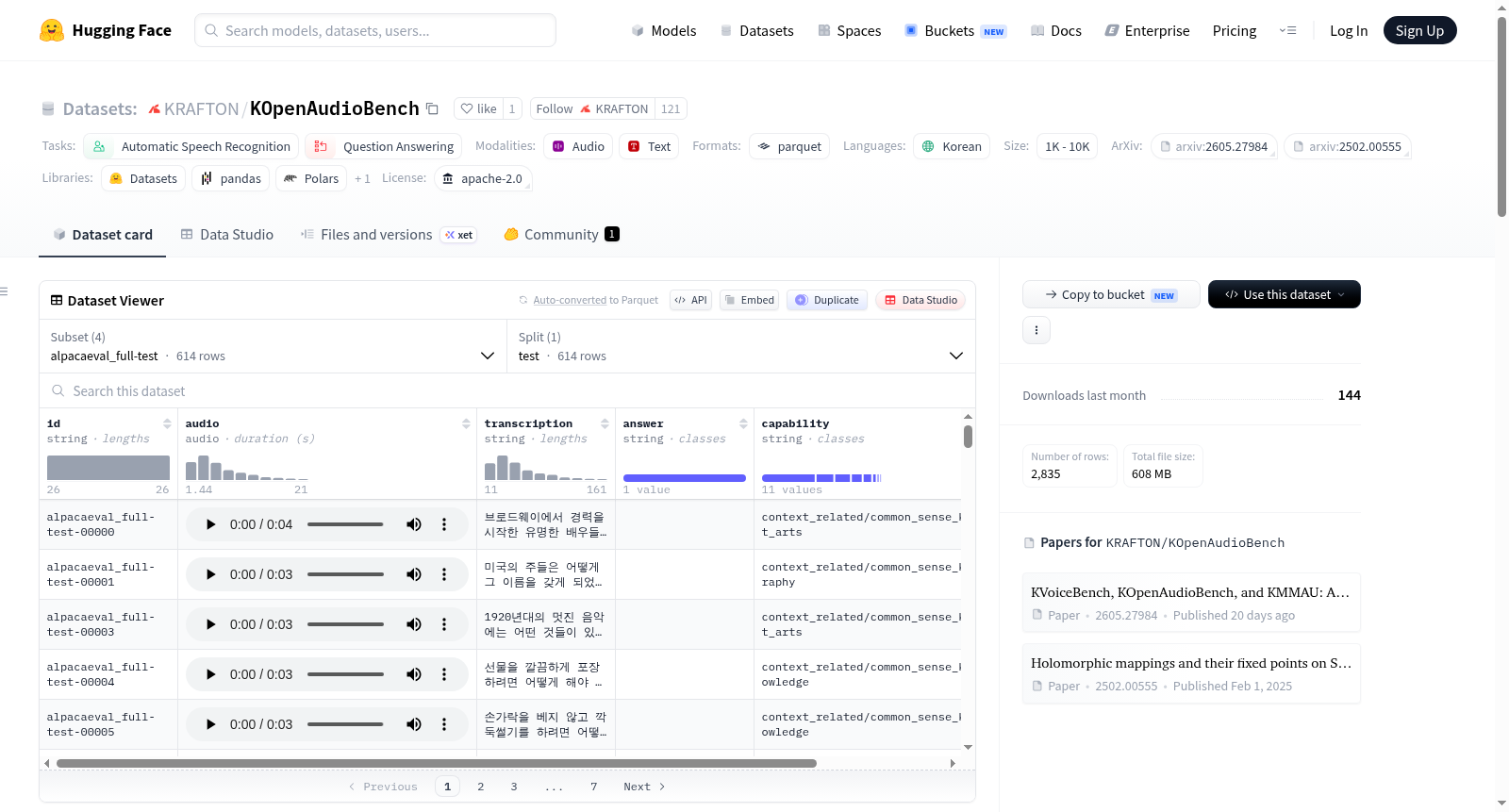
Task: Mute audio in alpacaeval_full-test-00000 row
Action: pos(414,524)
